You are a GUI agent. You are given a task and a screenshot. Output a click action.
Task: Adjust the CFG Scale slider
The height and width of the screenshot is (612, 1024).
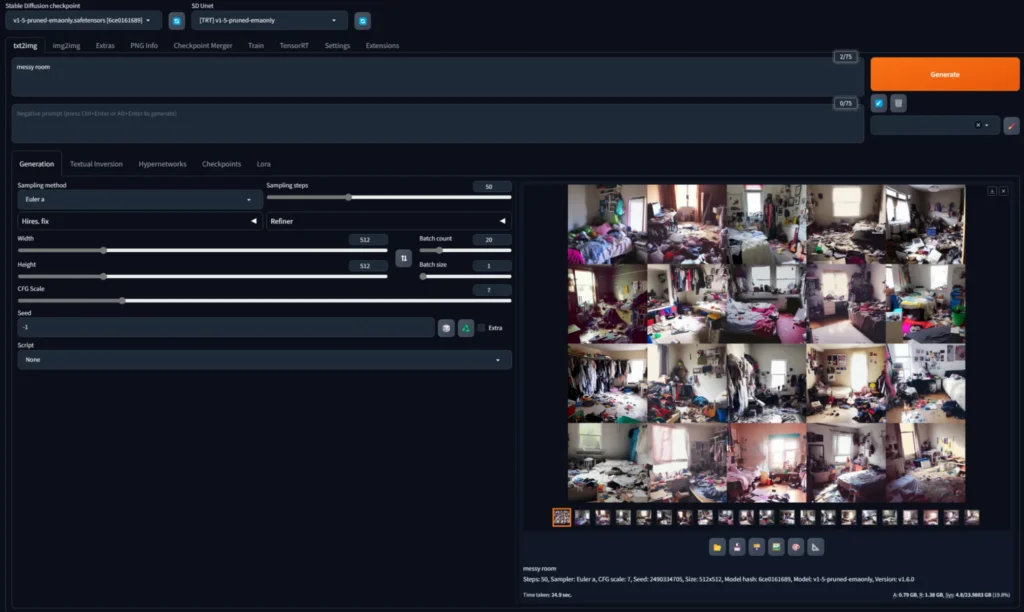point(123,300)
